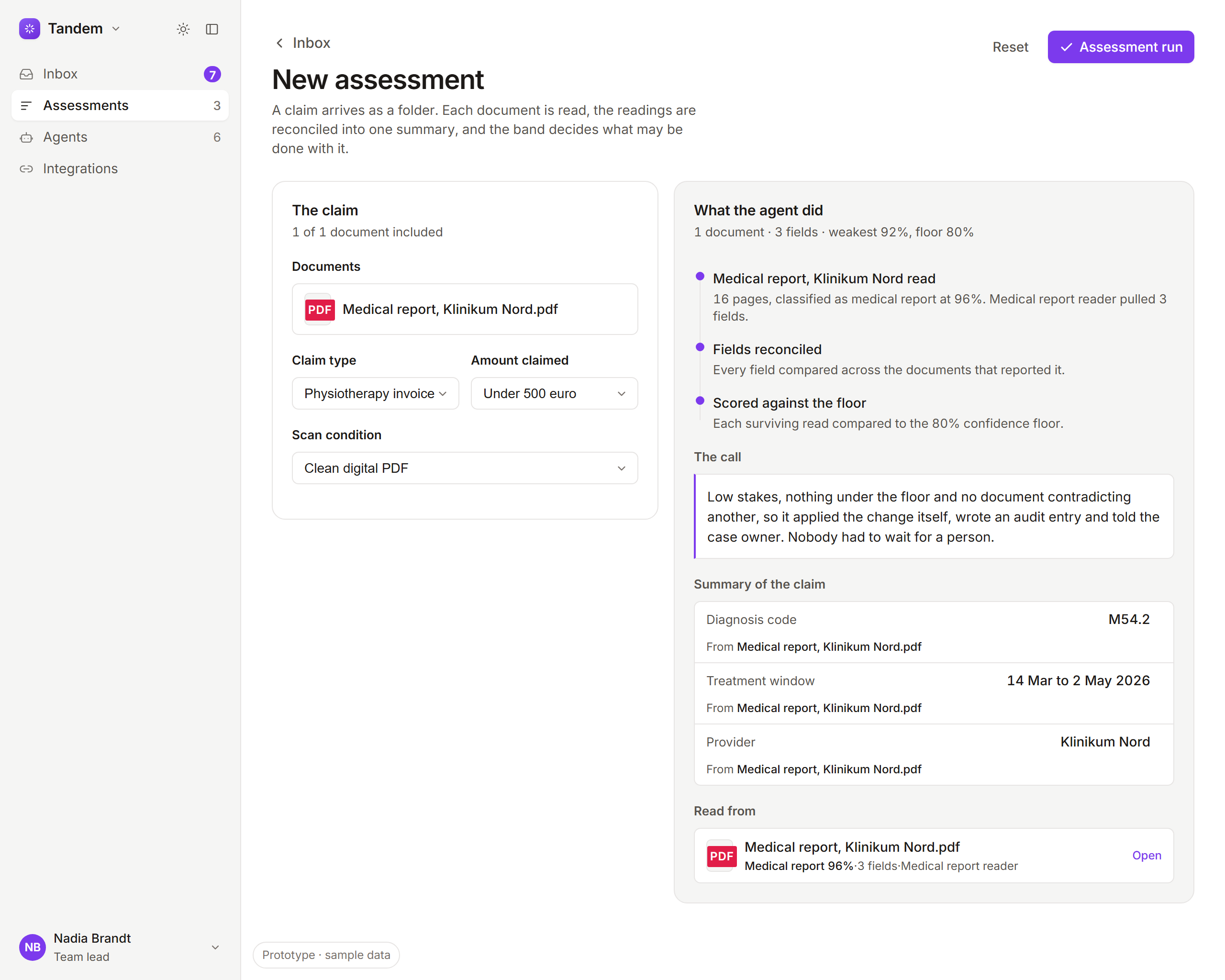This screenshot has height=980, width=1225.
Task: Collapse sidebar with the panel icon
Action: point(212,29)
